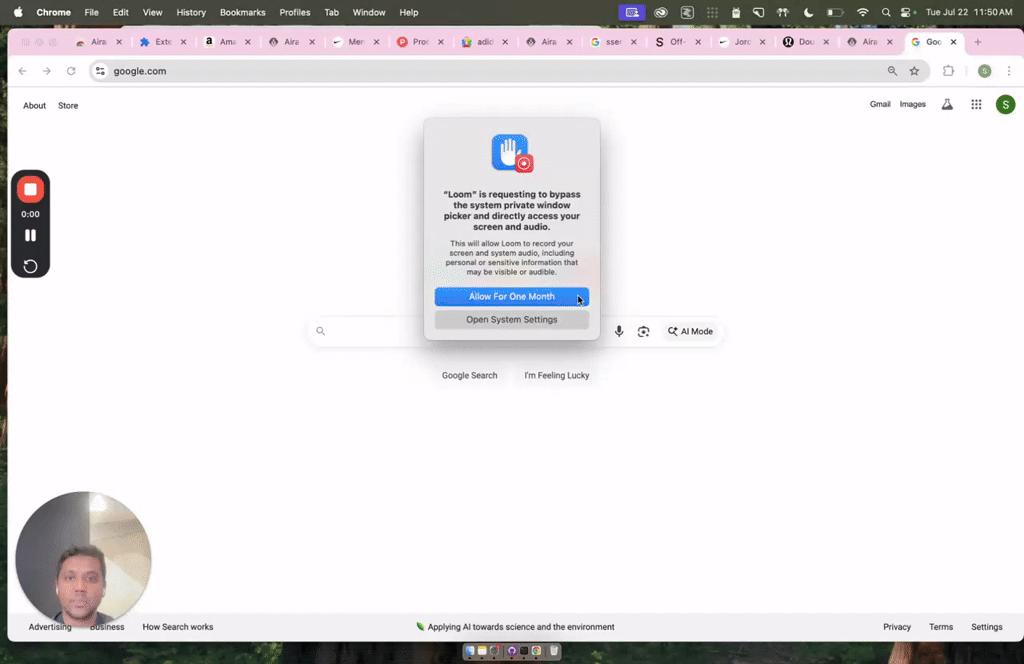Open Google Lens search by image

point(643,331)
